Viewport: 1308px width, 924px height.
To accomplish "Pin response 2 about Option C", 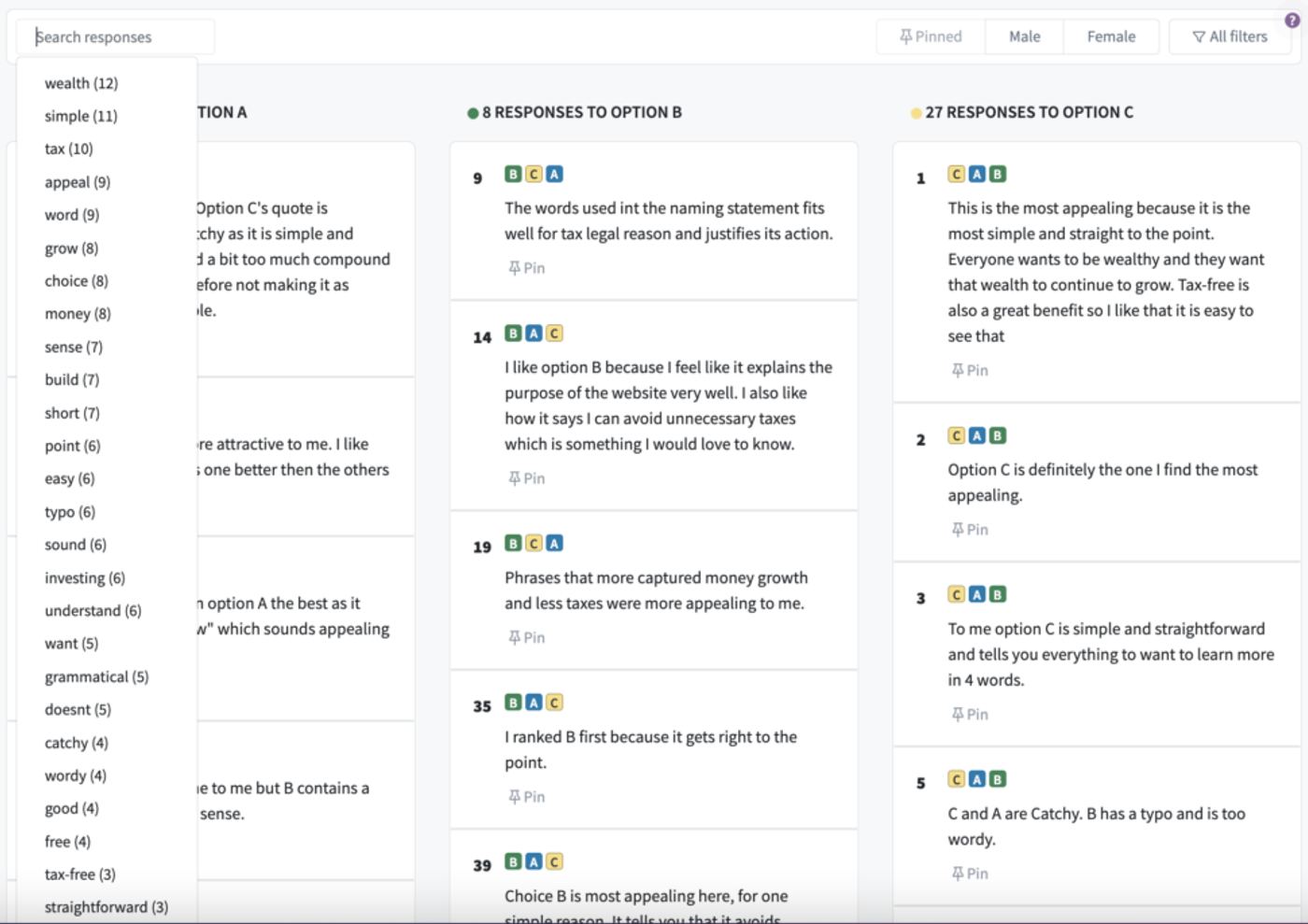I will click(970, 530).
